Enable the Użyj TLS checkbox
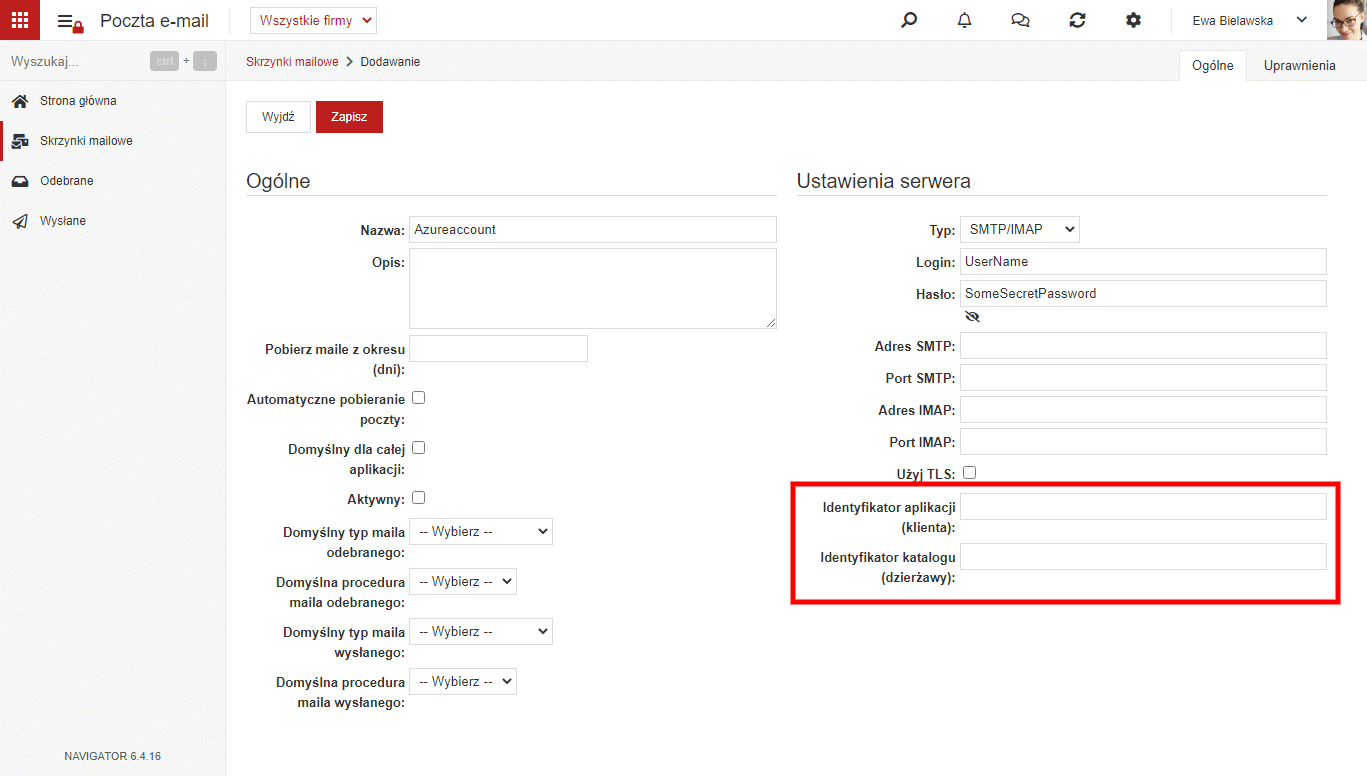The height and width of the screenshot is (776, 1367). click(969, 473)
